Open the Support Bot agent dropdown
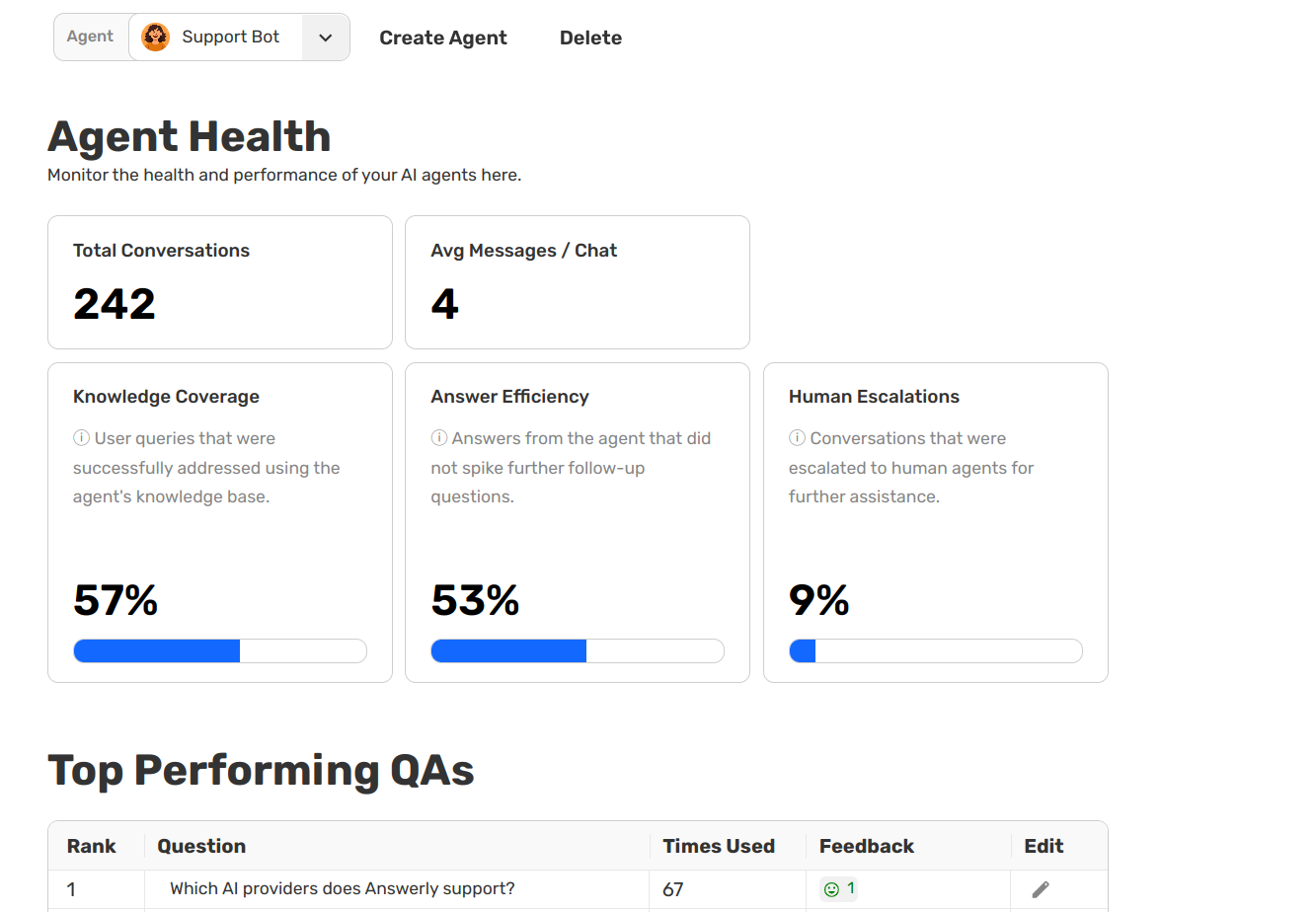 click(x=230, y=38)
